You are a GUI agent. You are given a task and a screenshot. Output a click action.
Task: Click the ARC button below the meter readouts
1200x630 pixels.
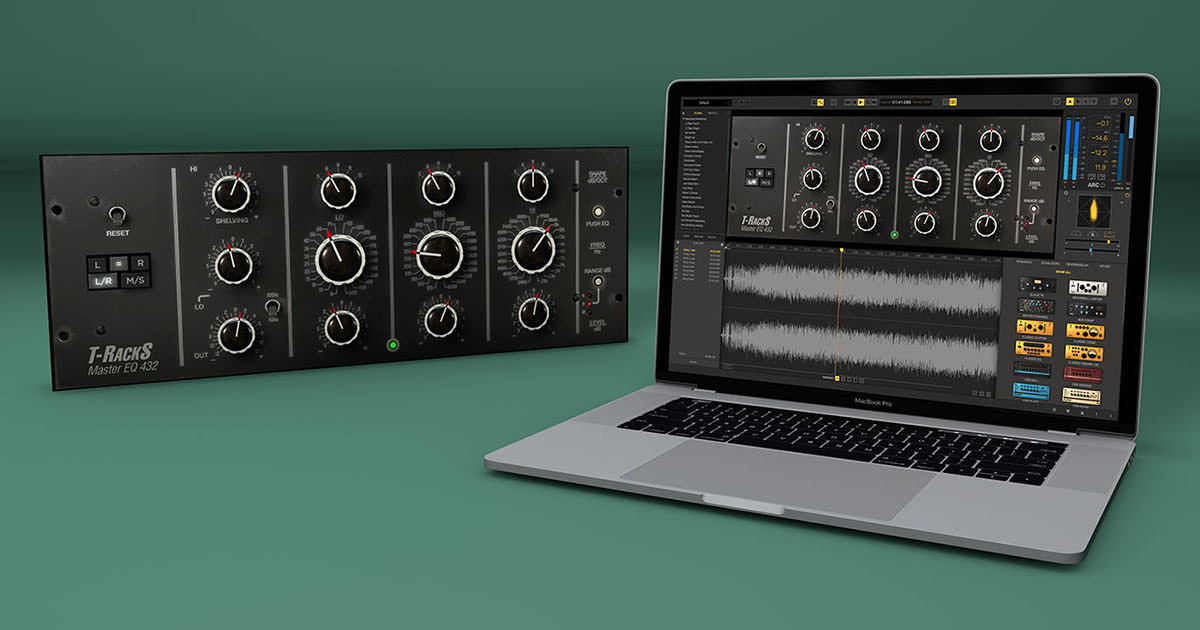1095,185
